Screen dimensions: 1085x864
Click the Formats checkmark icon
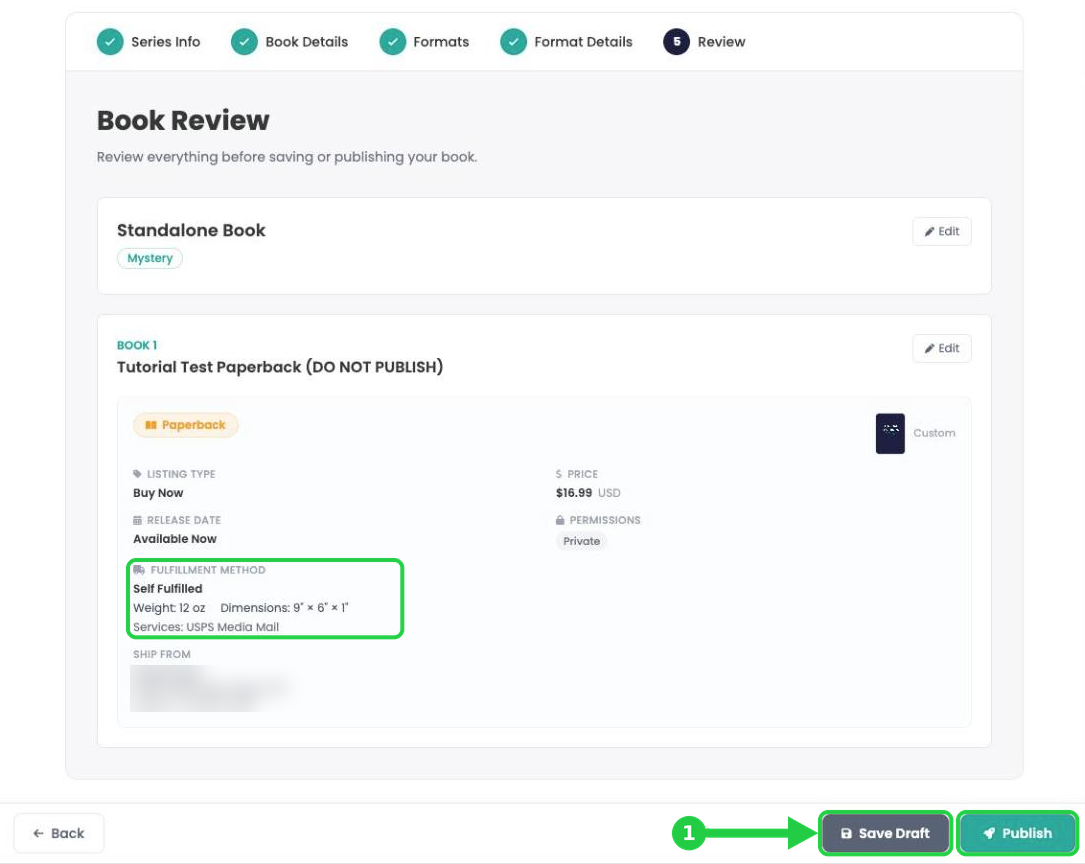coord(392,42)
